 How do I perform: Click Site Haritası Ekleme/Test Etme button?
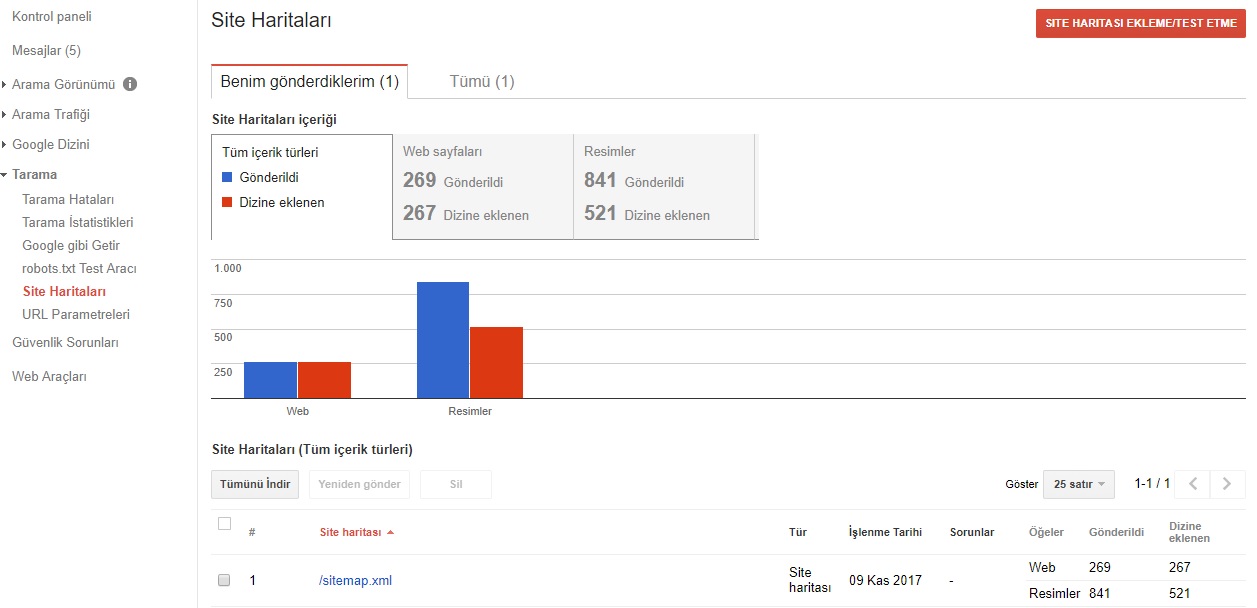pos(1140,24)
